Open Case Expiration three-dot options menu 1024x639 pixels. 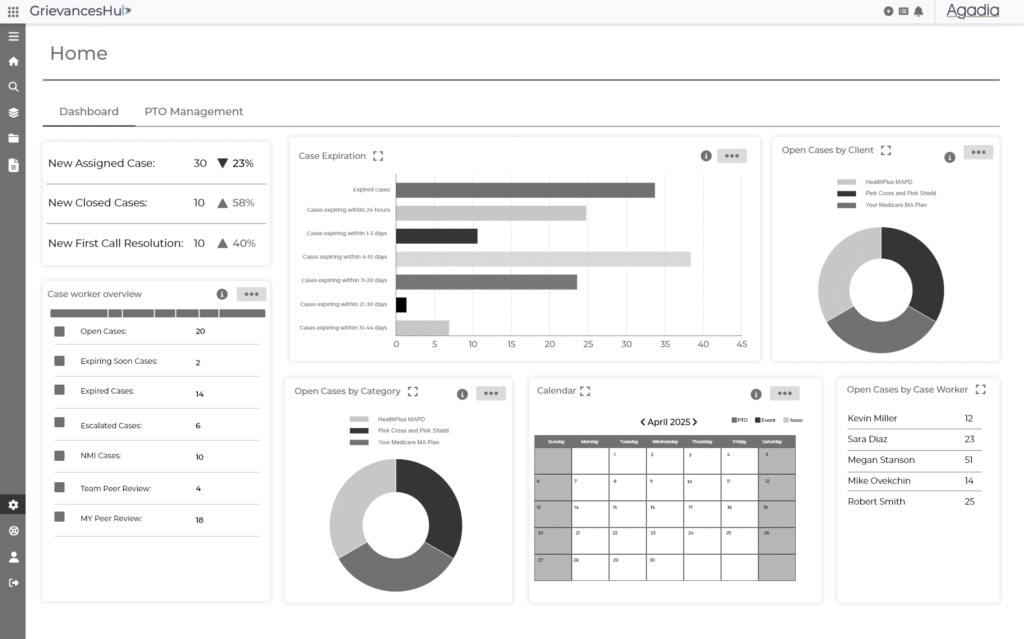(731, 156)
